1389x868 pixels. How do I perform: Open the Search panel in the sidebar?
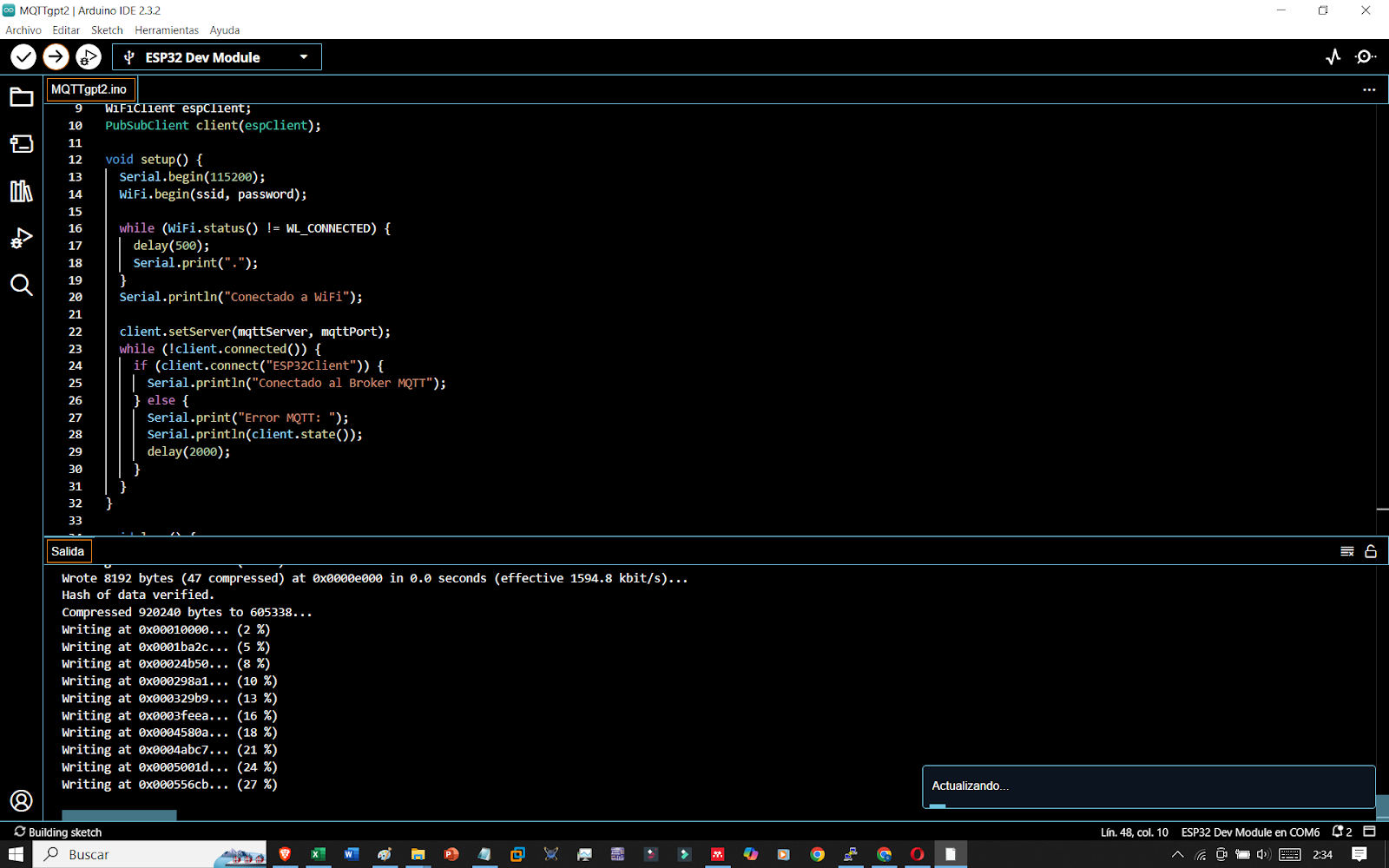click(22, 285)
